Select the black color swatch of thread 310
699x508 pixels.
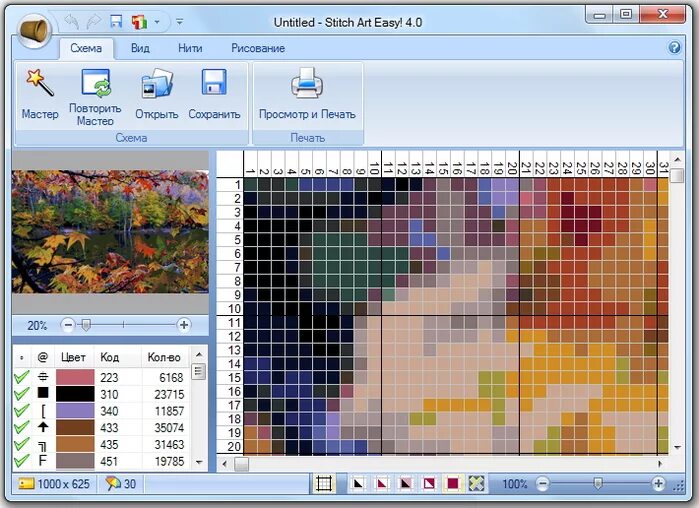[75, 394]
